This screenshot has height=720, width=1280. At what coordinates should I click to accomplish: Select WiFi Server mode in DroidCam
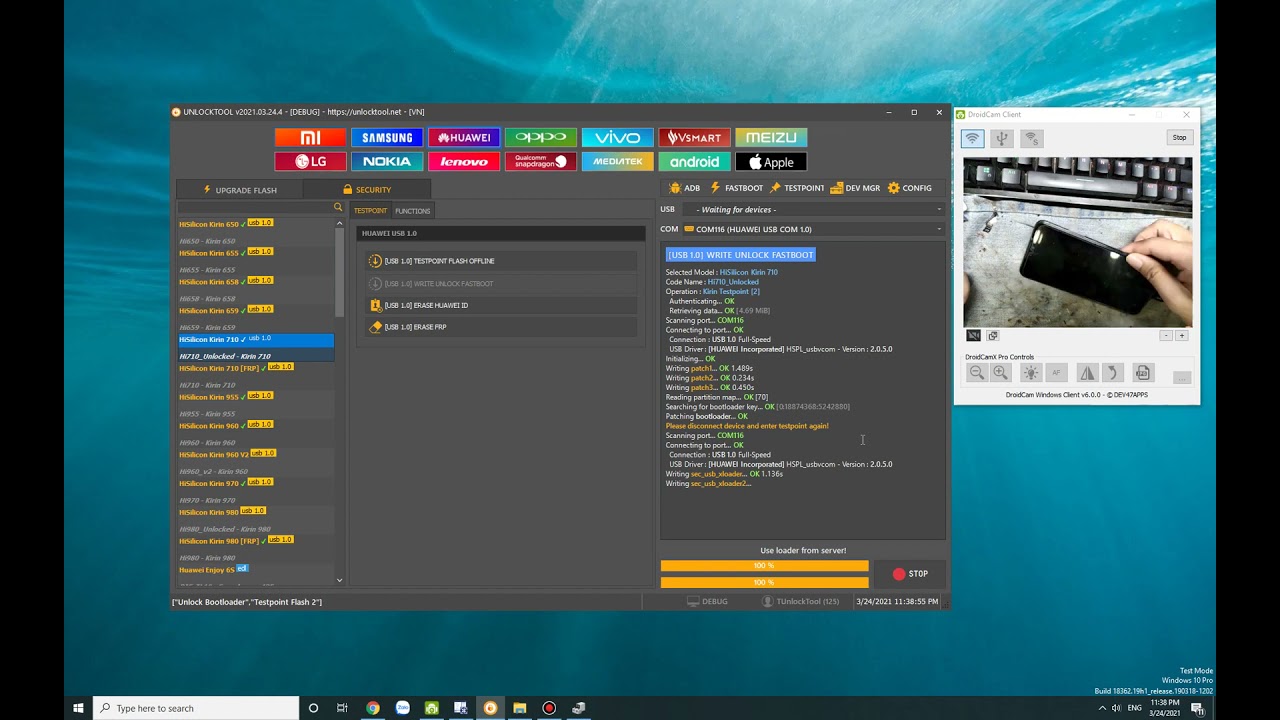[x=1032, y=139]
